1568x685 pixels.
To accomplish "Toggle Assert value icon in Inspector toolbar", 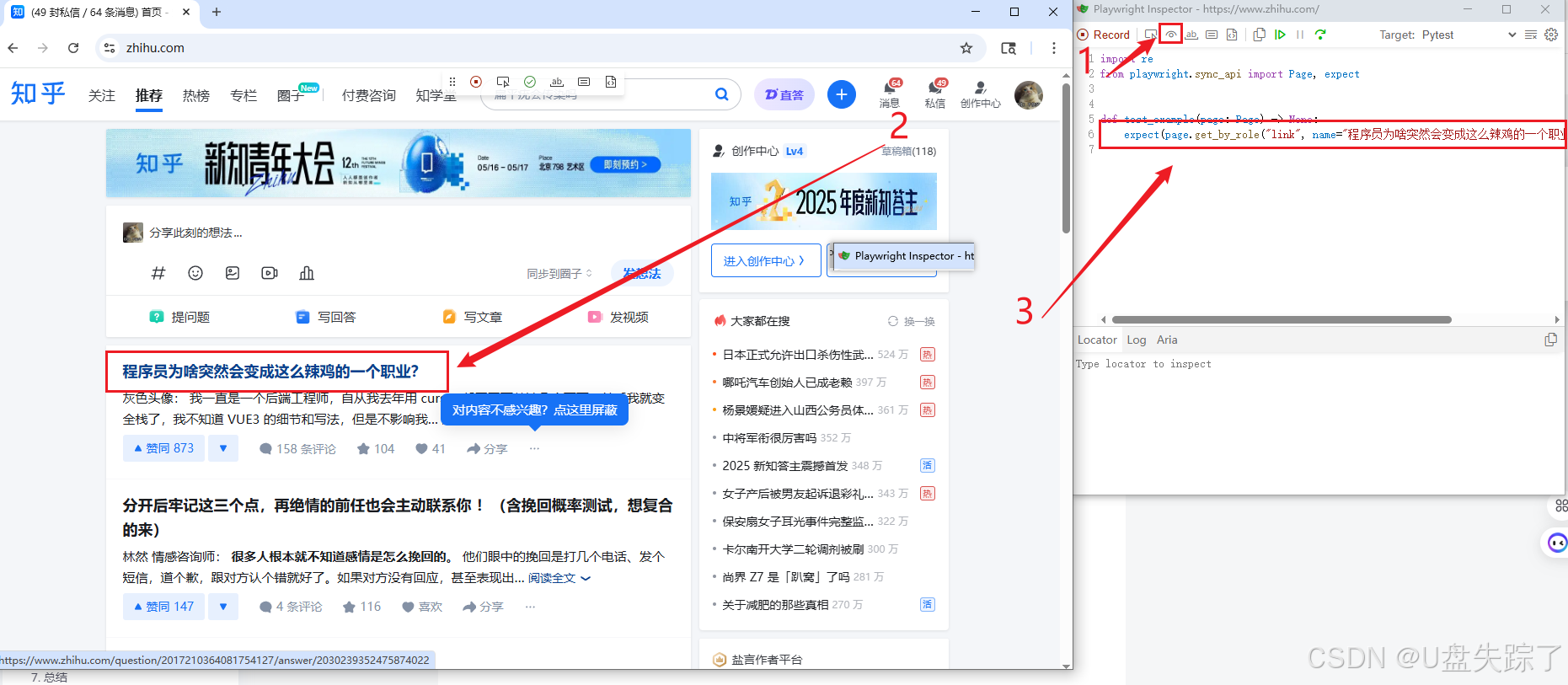I will [1212, 35].
